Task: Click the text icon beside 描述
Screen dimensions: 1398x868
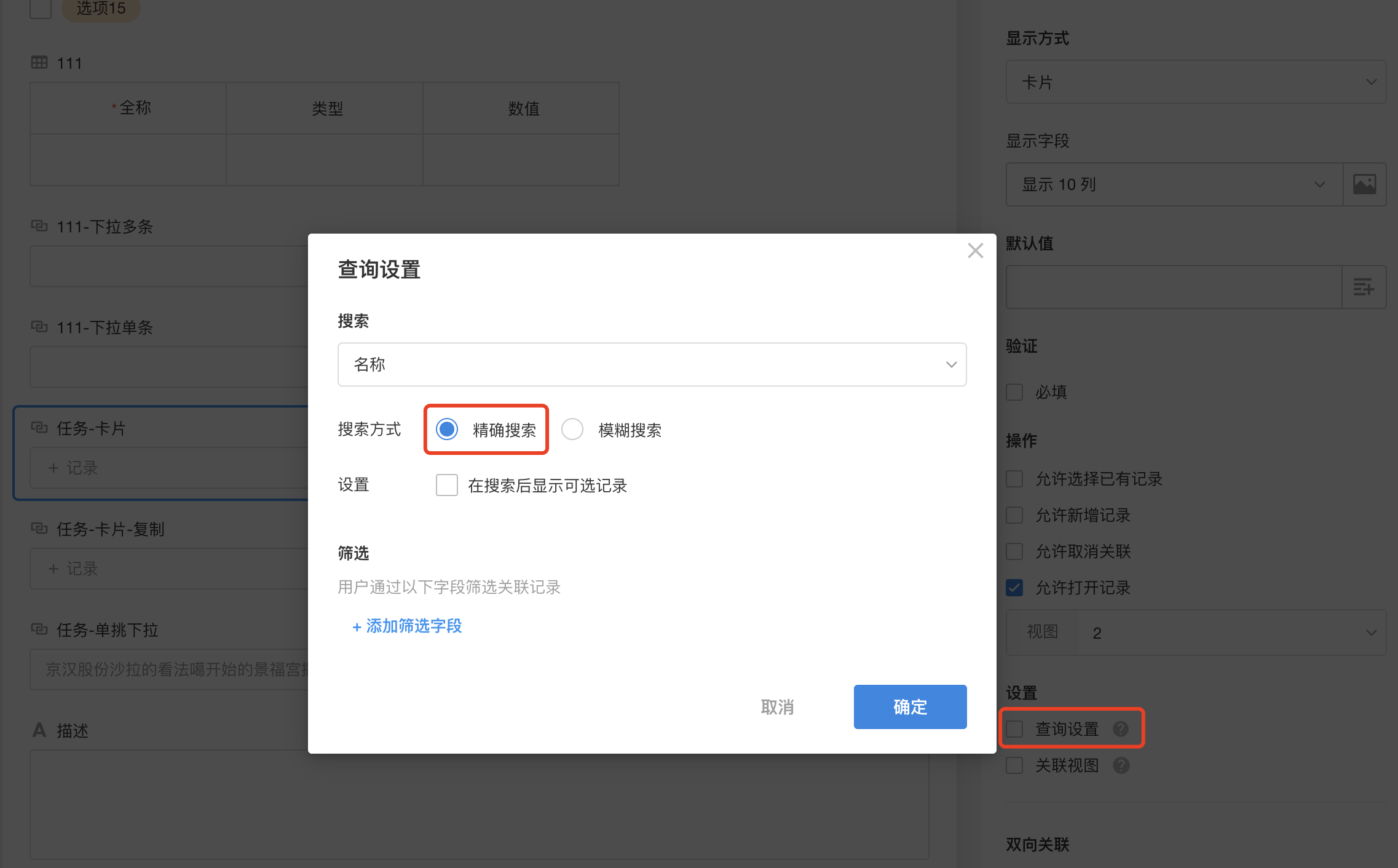Action: [x=39, y=730]
